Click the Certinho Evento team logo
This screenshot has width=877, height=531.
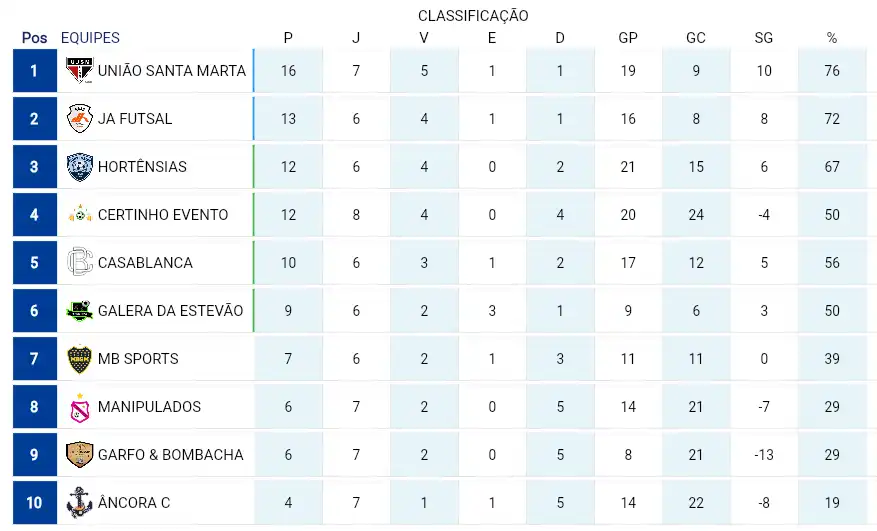(x=79, y=214)
